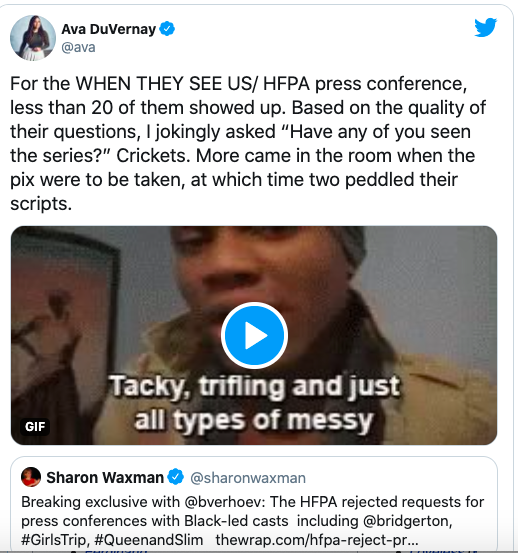Visit the @sharonwaxman handle
Image resolution: width=518 pixels, height=553 pixels.
point(248,478)
